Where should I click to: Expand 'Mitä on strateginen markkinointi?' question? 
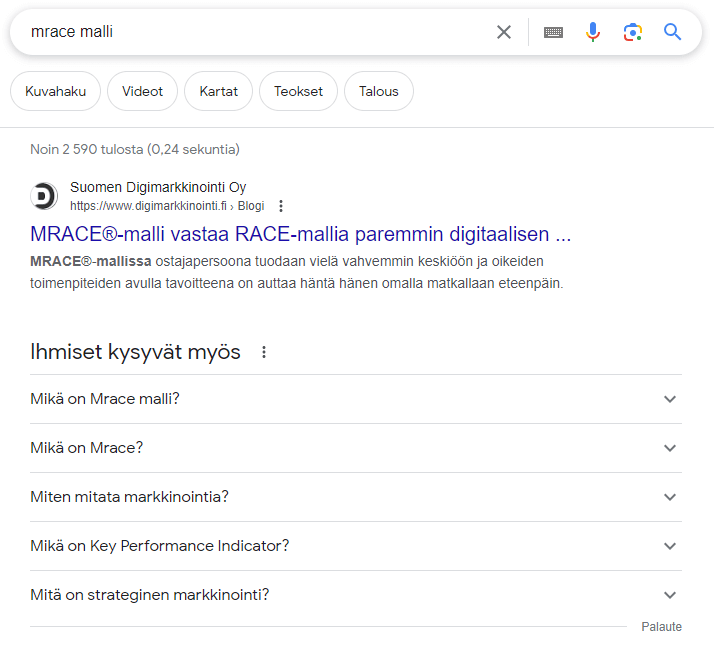pos(356,595)
